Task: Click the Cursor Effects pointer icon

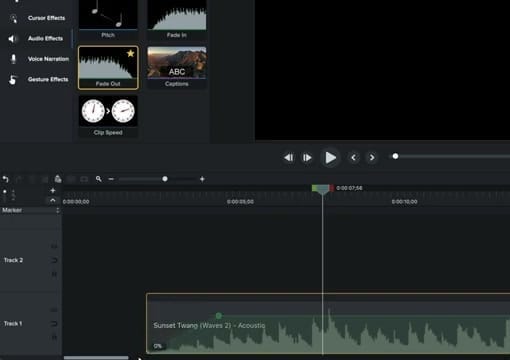Action: point(13,18)
